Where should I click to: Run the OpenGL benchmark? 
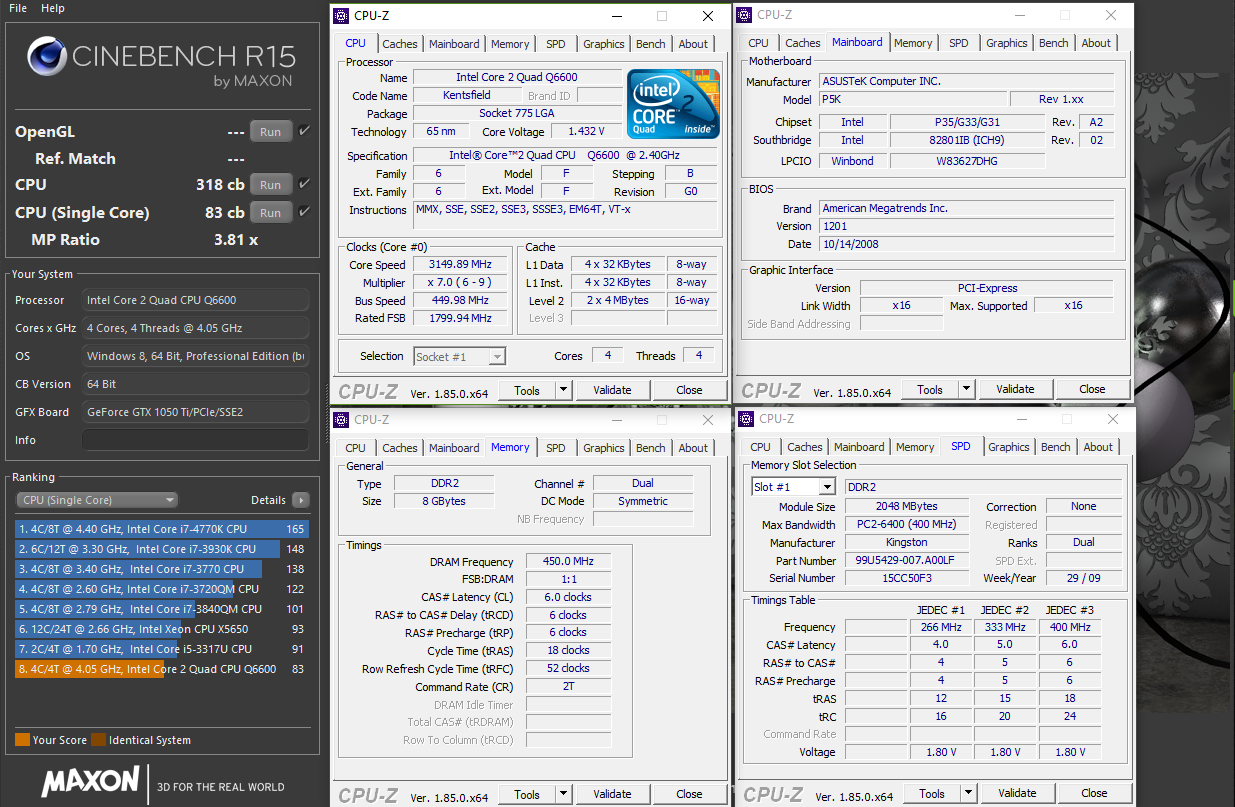coord(270,131)
